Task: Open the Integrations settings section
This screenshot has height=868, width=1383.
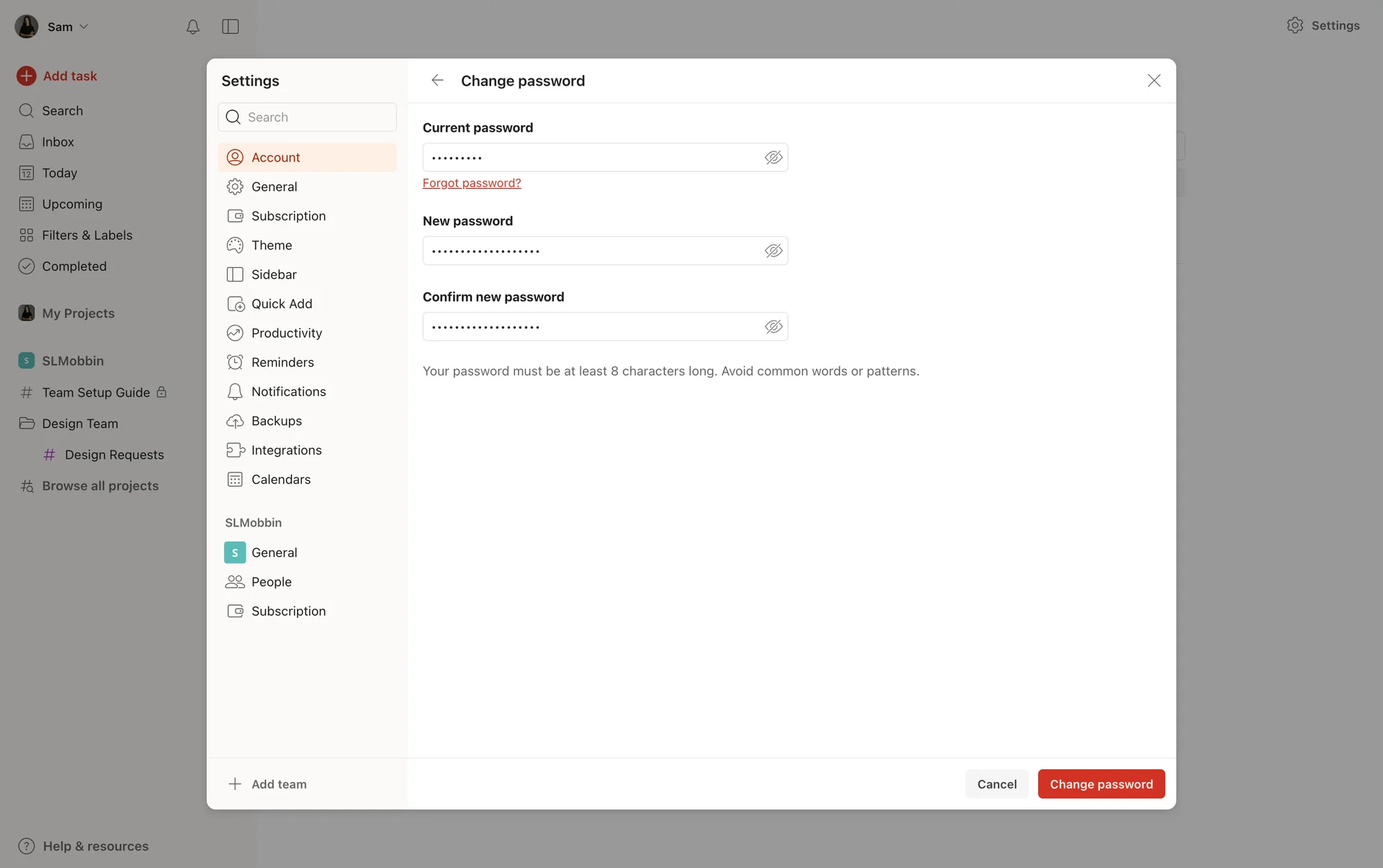Action: click(286, 450)
